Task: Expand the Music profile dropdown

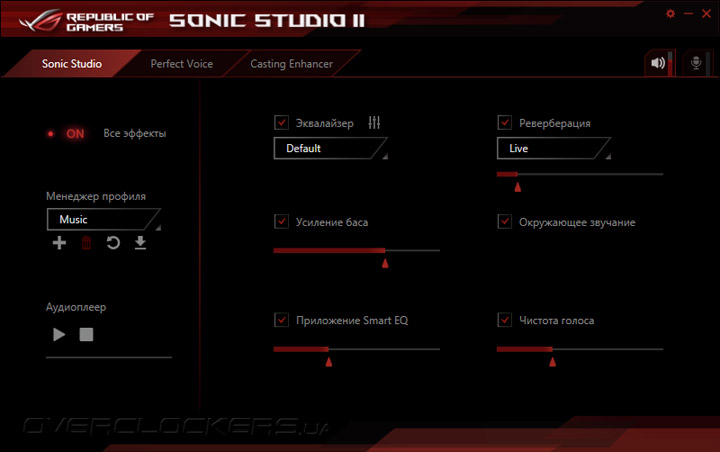Action: pos(104,220)
